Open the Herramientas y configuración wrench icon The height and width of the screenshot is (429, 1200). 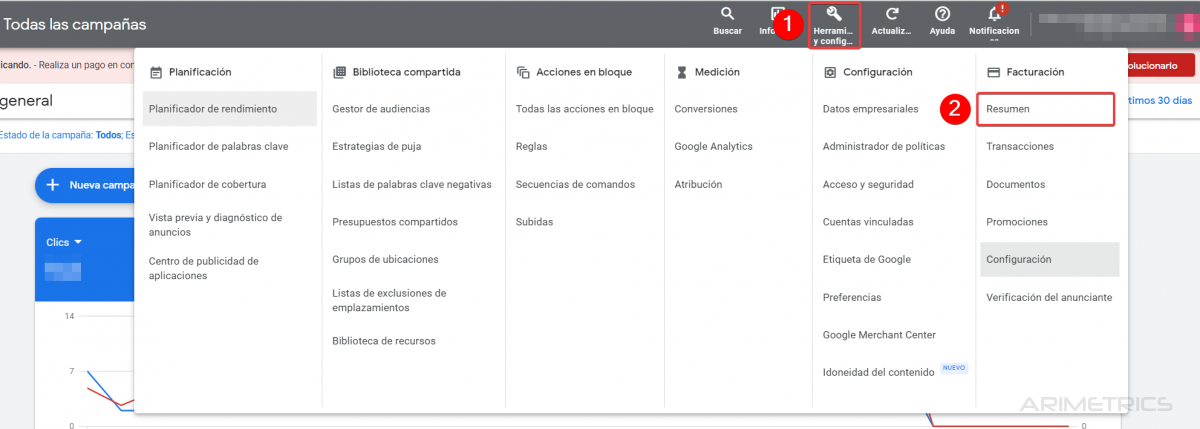click(834, 15)
